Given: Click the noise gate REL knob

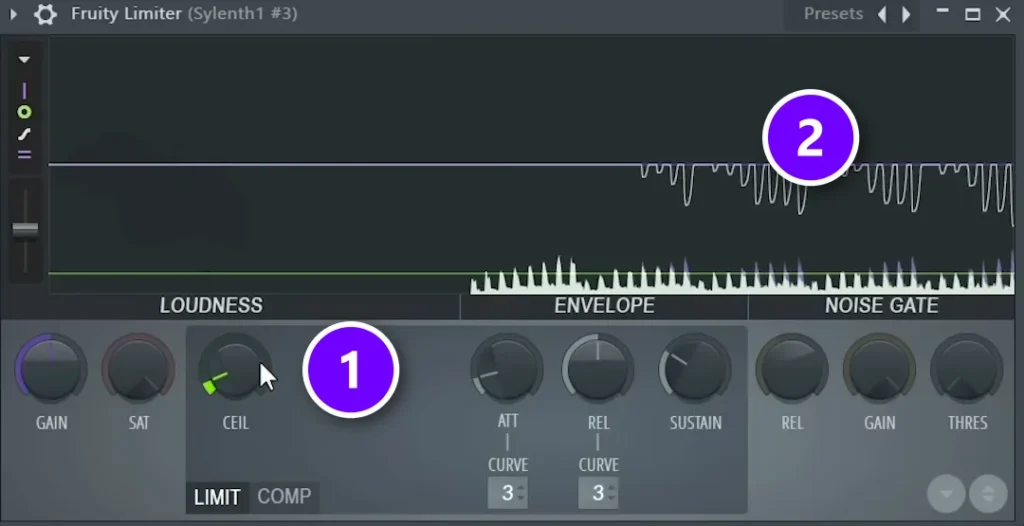Looking at the screenshot, I should tap(792, 369).
